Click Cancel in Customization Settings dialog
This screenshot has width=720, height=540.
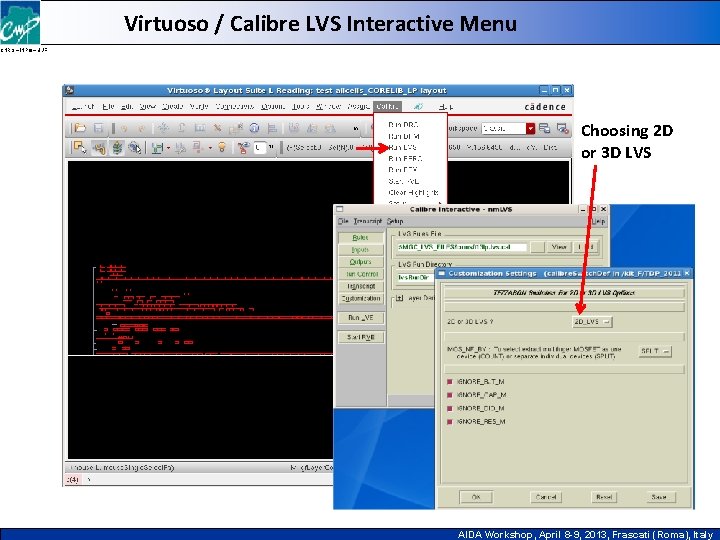click(546, 497)
